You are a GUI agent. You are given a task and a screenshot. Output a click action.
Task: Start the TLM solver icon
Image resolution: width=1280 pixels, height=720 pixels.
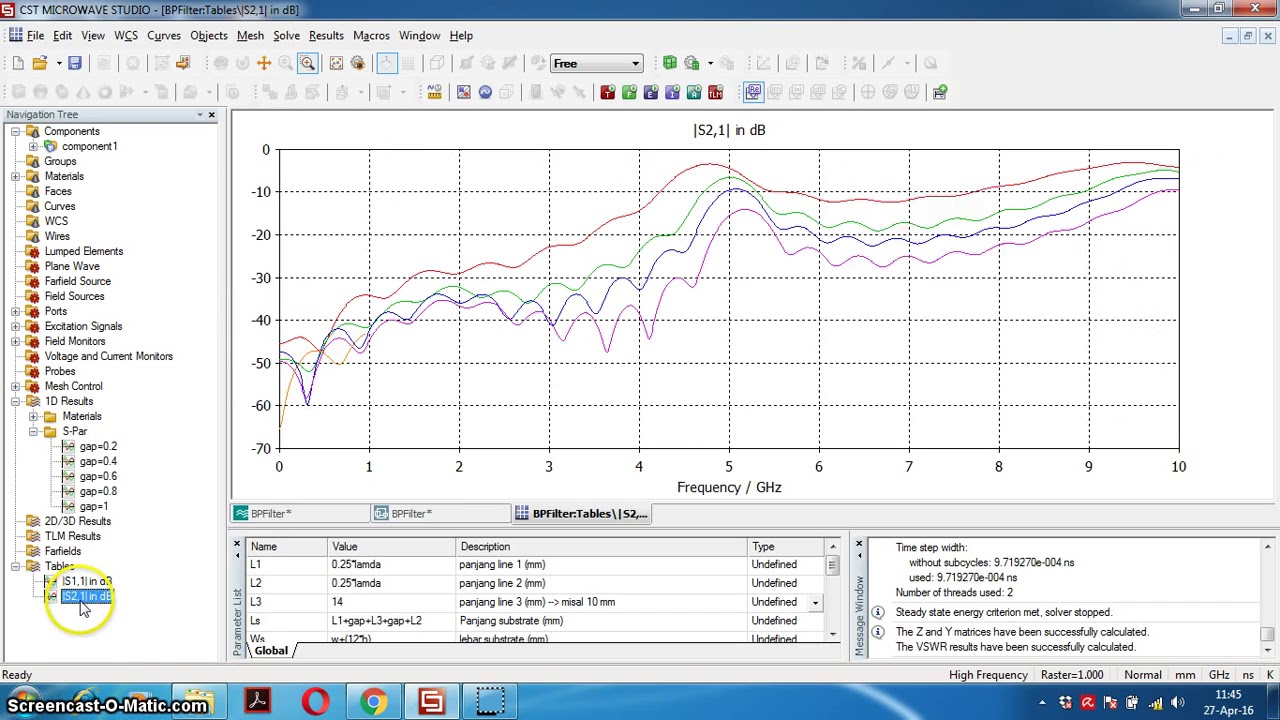[x=716, y=92]
